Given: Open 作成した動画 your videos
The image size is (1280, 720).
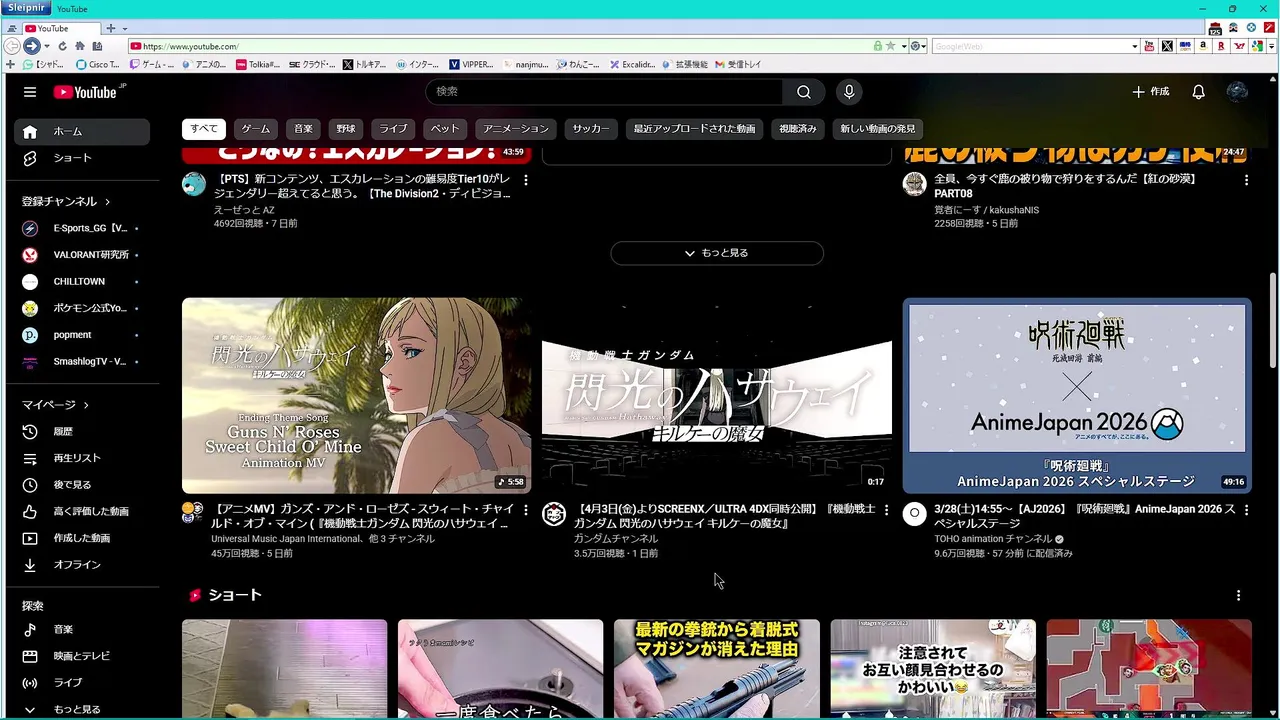Looking at the screenshot, I should 82,538.
